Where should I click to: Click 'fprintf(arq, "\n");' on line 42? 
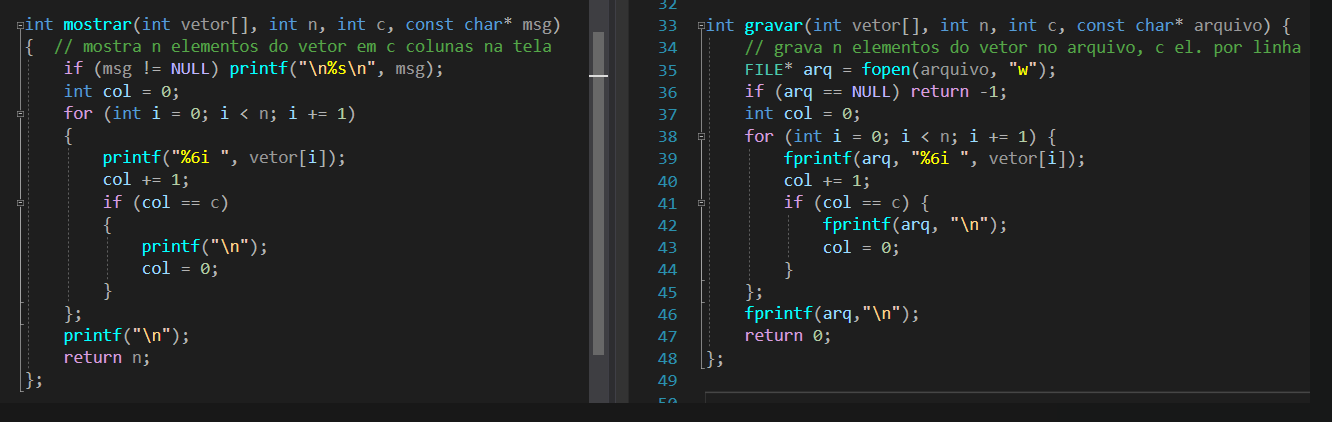[915, 226]
